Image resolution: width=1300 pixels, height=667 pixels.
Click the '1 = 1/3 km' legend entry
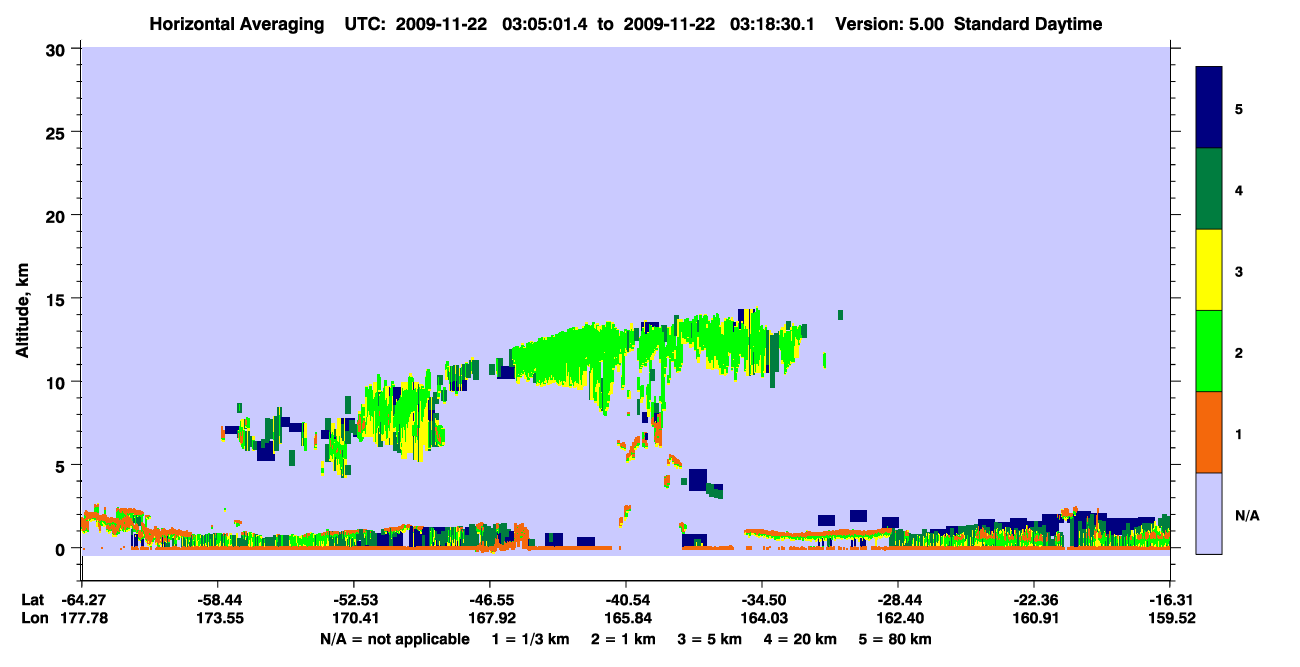point(532,639)
